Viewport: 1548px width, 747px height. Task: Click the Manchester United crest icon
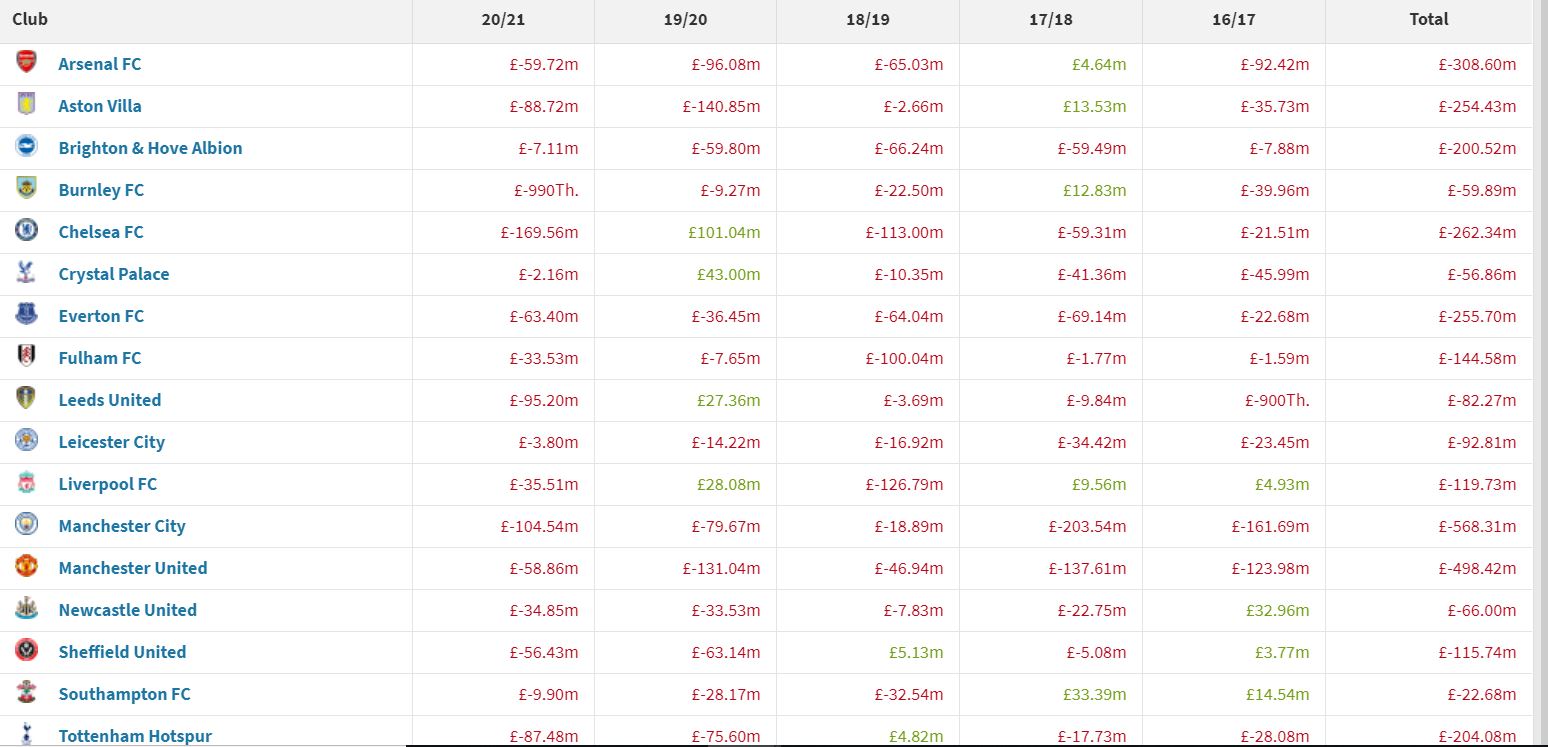[x=26, y=567]
